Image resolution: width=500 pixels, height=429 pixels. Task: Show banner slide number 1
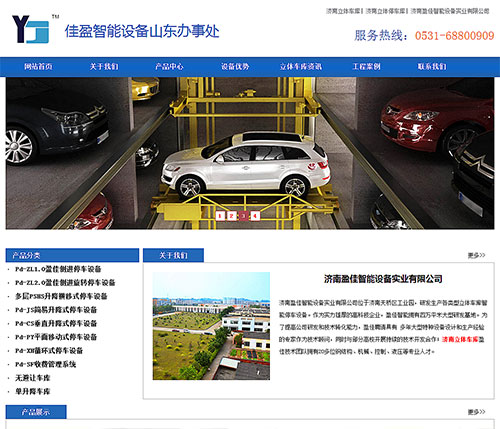(219, 216)
